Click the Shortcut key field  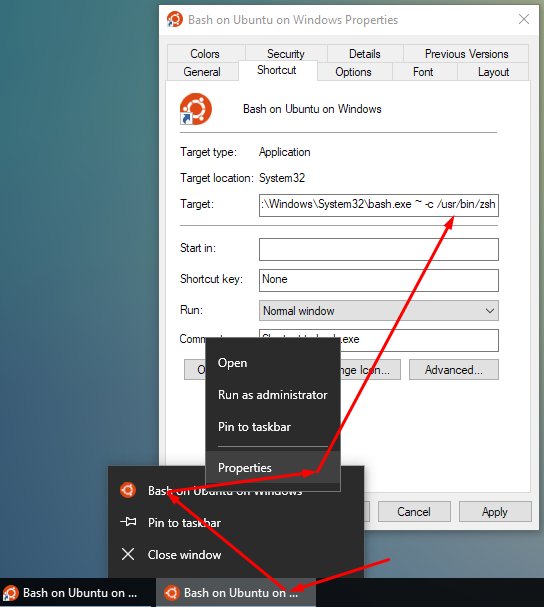pyautogui.click(x=379, y=280)
